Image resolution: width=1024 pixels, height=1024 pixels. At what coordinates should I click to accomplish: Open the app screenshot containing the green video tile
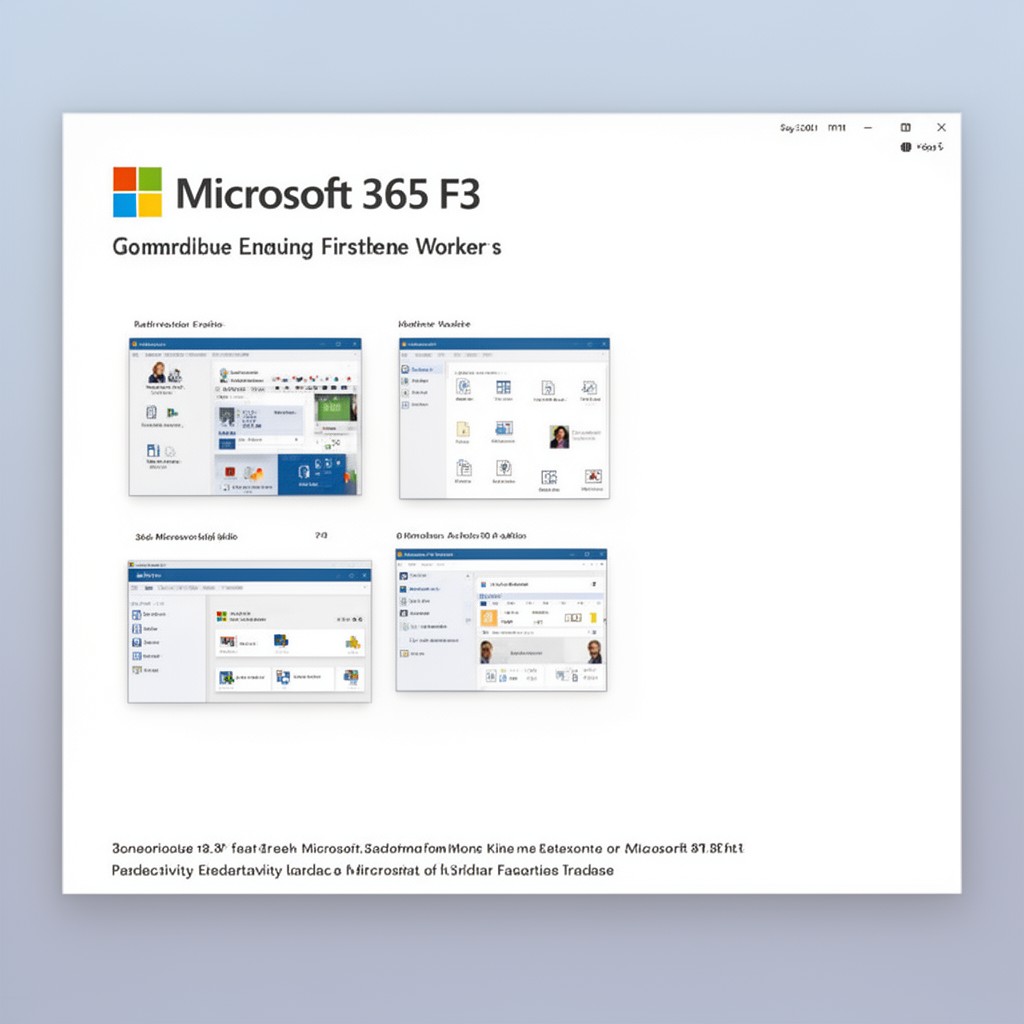click(245, 417)
